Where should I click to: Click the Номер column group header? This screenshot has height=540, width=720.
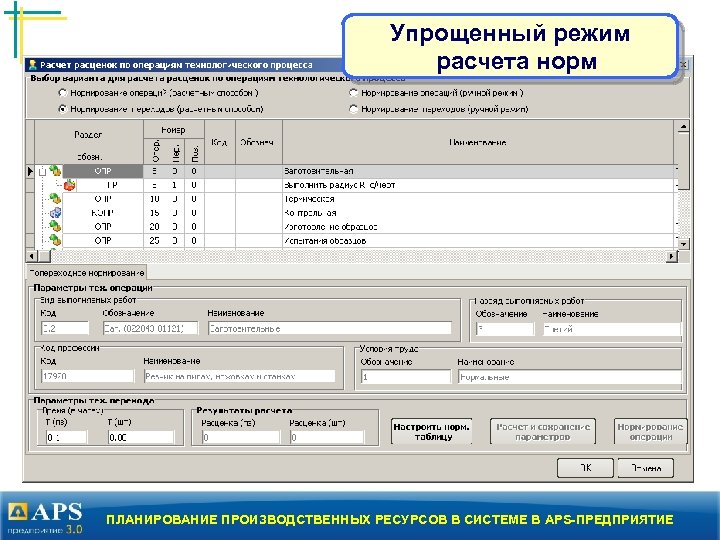click(174, 129)
